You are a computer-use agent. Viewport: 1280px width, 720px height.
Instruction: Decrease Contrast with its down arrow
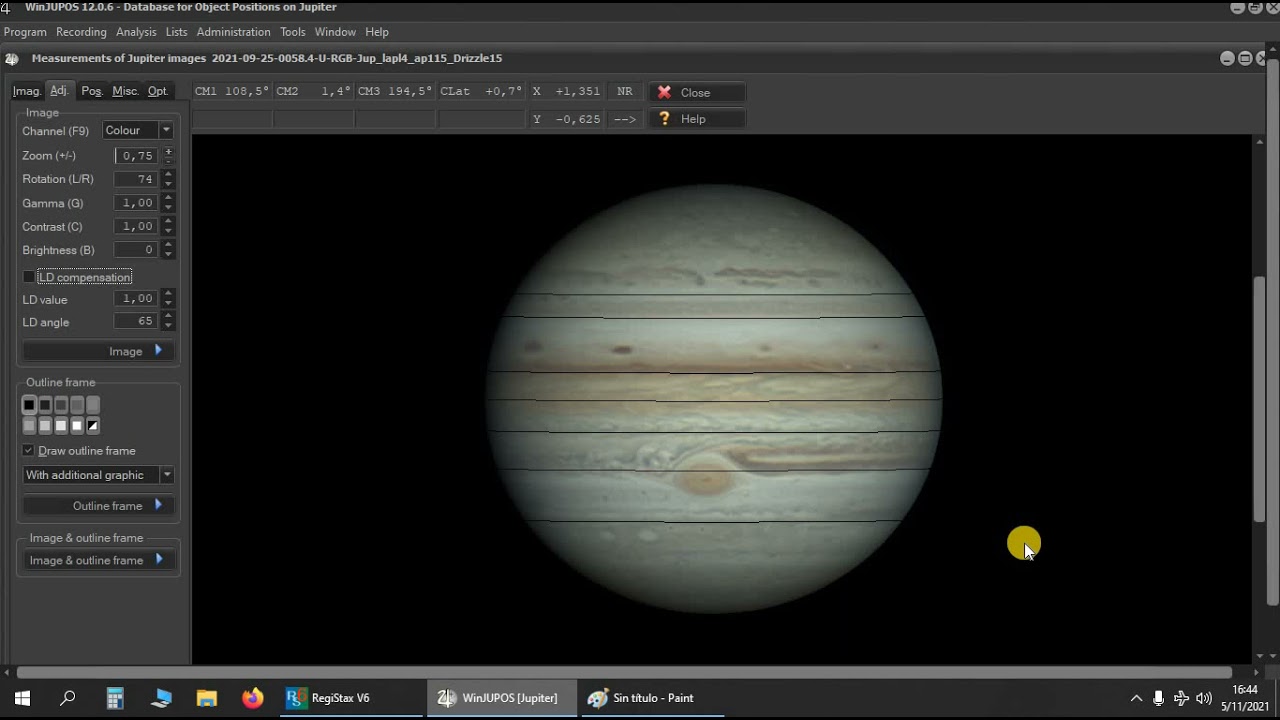[x=168, y=231]
